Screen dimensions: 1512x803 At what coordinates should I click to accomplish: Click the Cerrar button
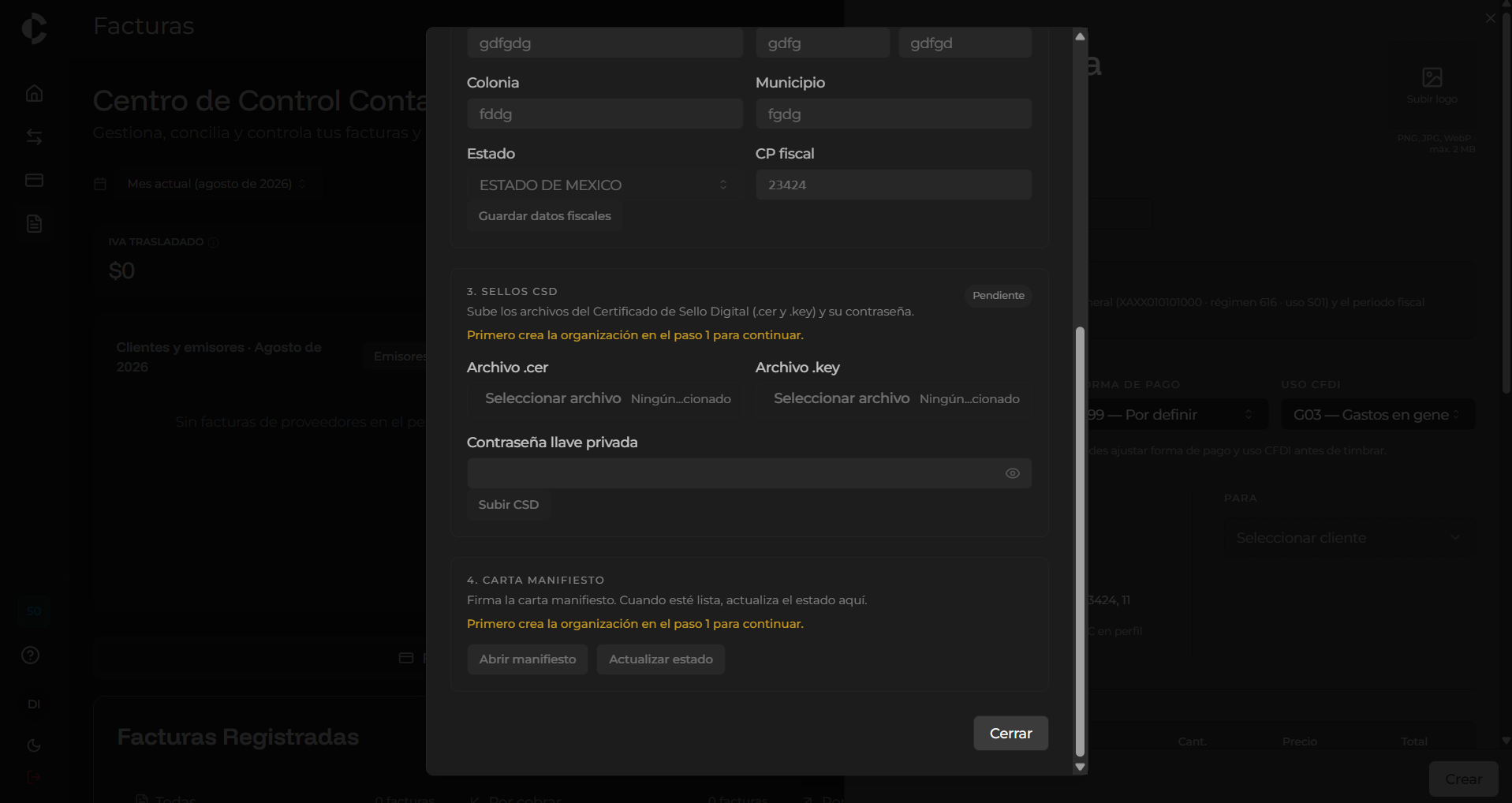(1011, 734)
